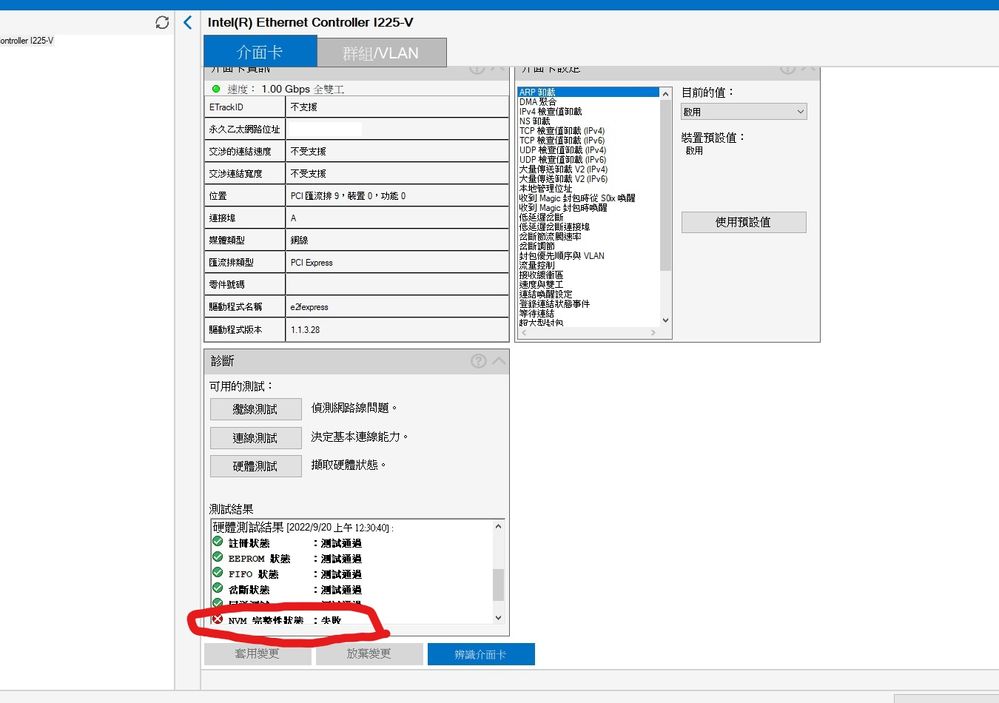999x703 pixels.
Task: Select the 介面卡 tab
Action: click(262, 51)
